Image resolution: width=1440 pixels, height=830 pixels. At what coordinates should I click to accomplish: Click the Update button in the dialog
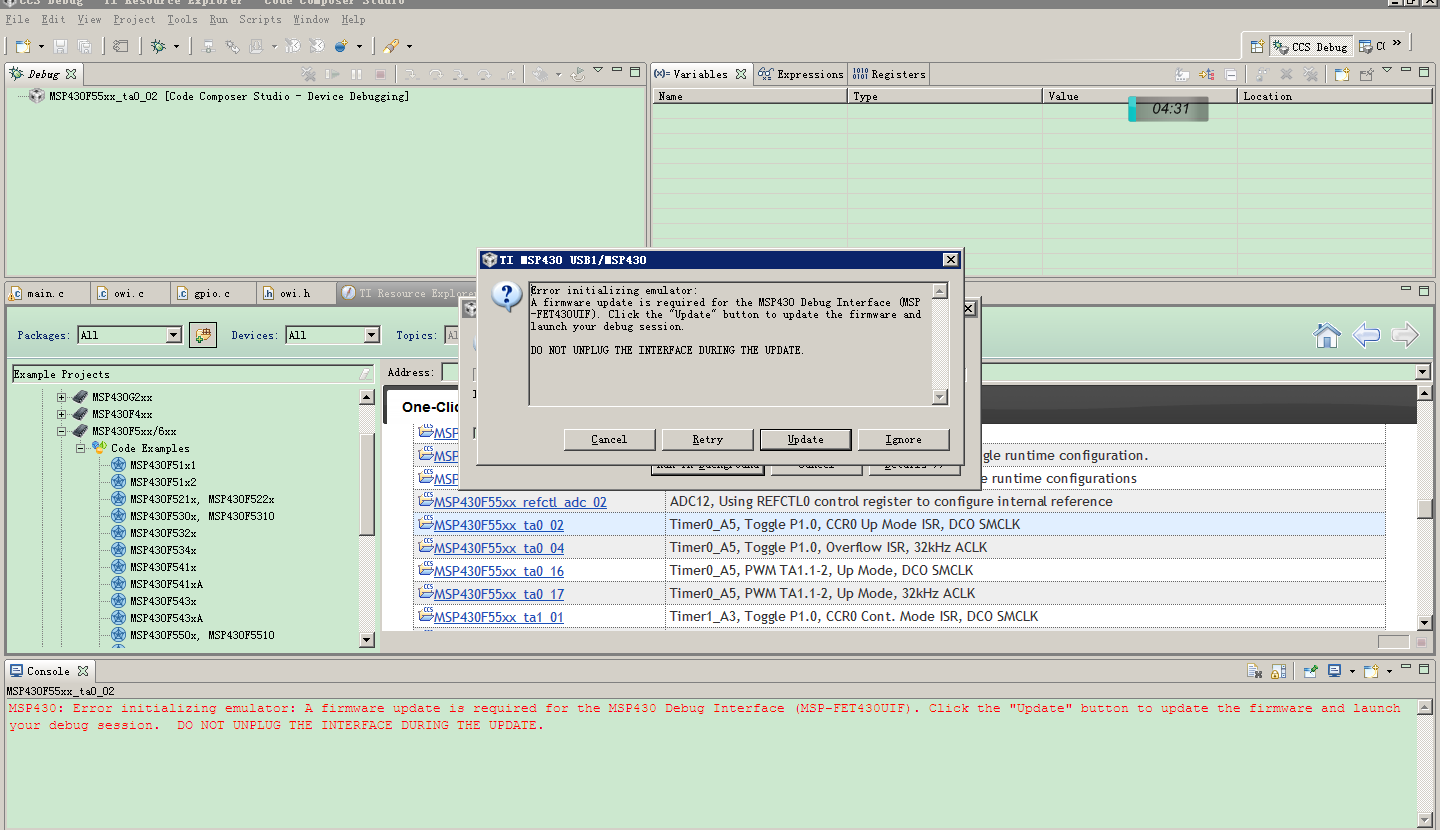(805, 439)
